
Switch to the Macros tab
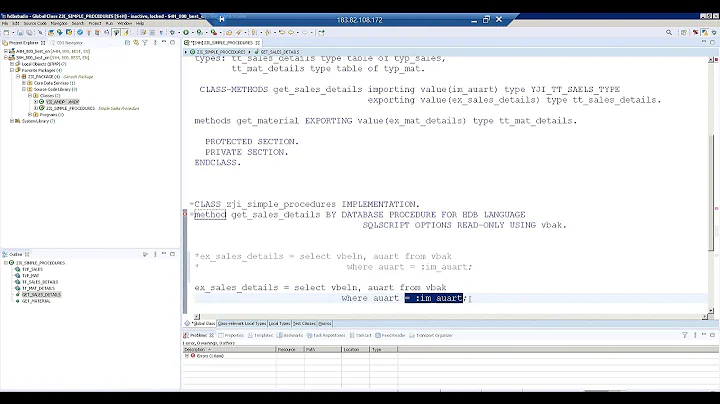pyautogui.click(x=325, y=324)
